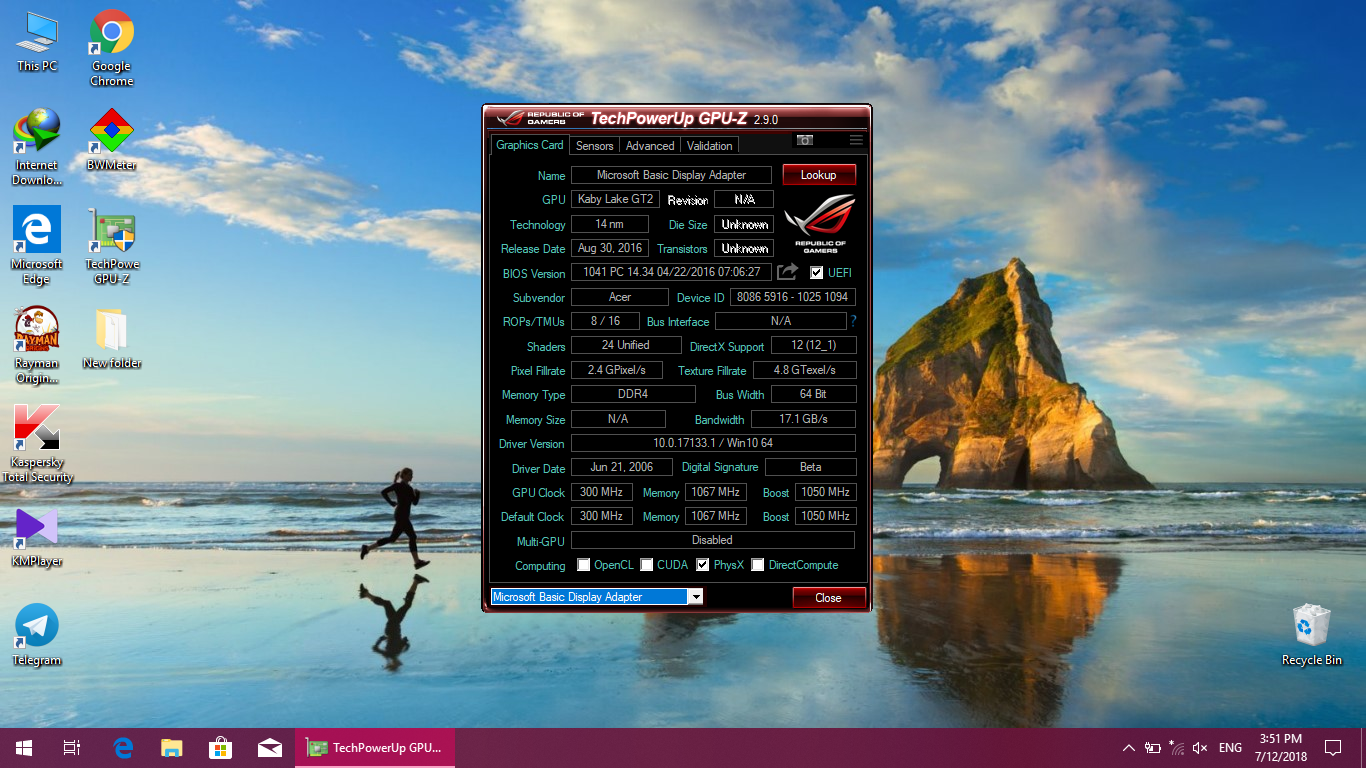
Task: Launch Rayman Origins desktop shortcut
Action: tap(37, 345)
